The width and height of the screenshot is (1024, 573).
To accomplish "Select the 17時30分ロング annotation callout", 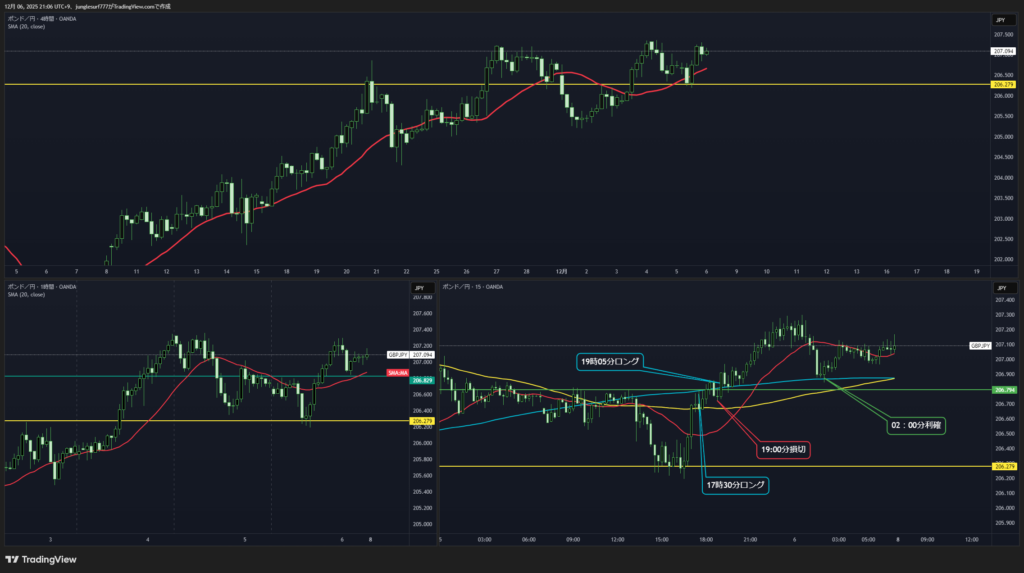I will coord(735,485).
